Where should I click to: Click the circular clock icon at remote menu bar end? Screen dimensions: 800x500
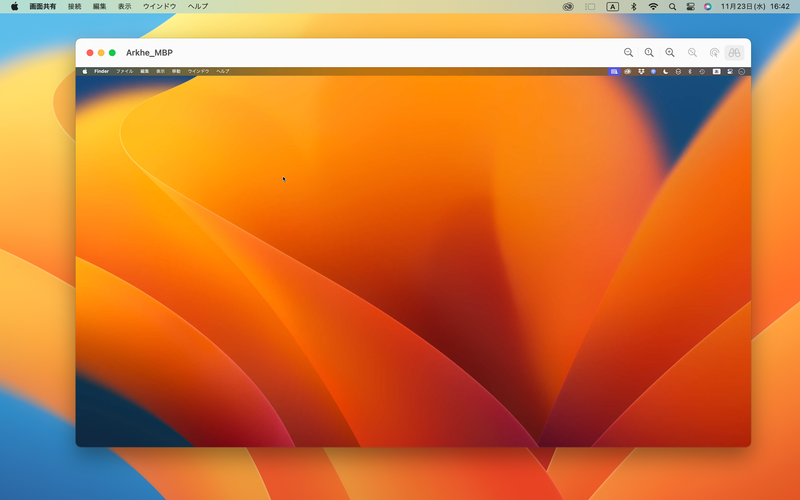click(741, 71)
